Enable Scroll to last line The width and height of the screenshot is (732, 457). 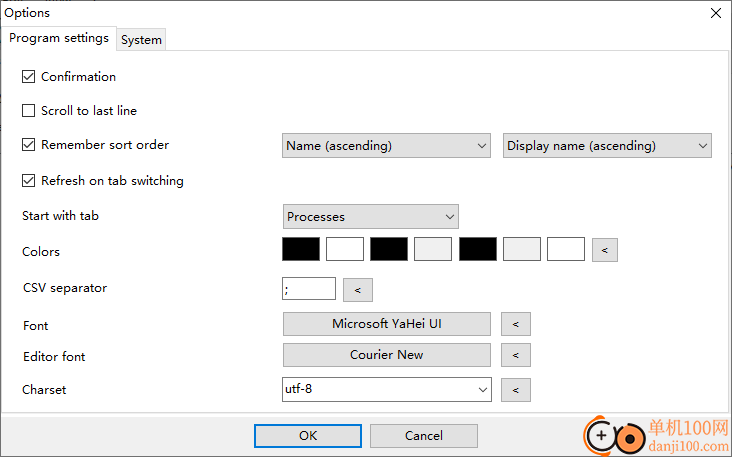29,111
